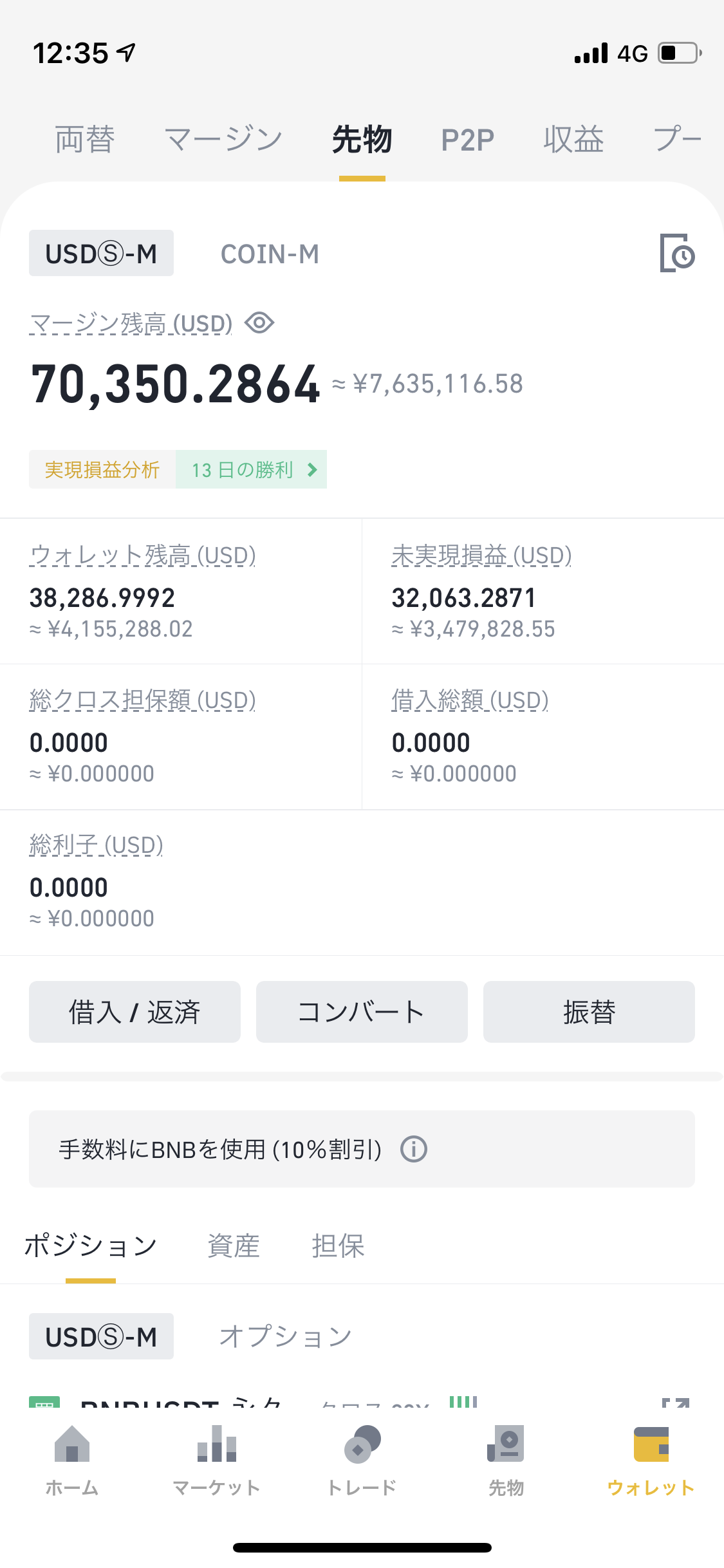Select the オプション positions filter
The height and width of the screenshot is (1568, 724).
pos(285,1336)
